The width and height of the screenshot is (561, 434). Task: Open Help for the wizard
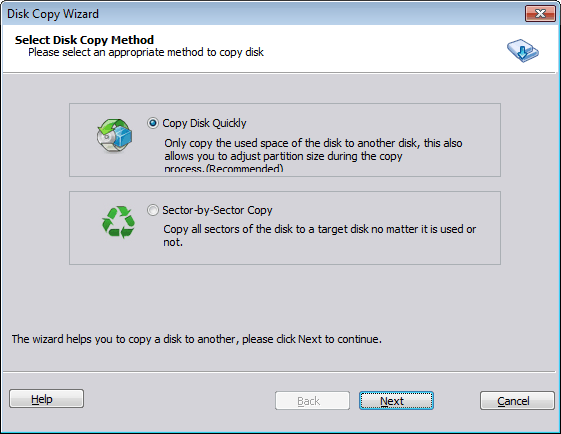tap(47, 399)
